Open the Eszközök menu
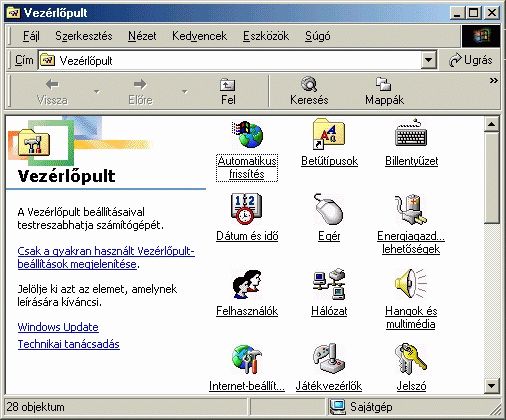The width and height of the screenshot is (506, 420). click(266, 36)
